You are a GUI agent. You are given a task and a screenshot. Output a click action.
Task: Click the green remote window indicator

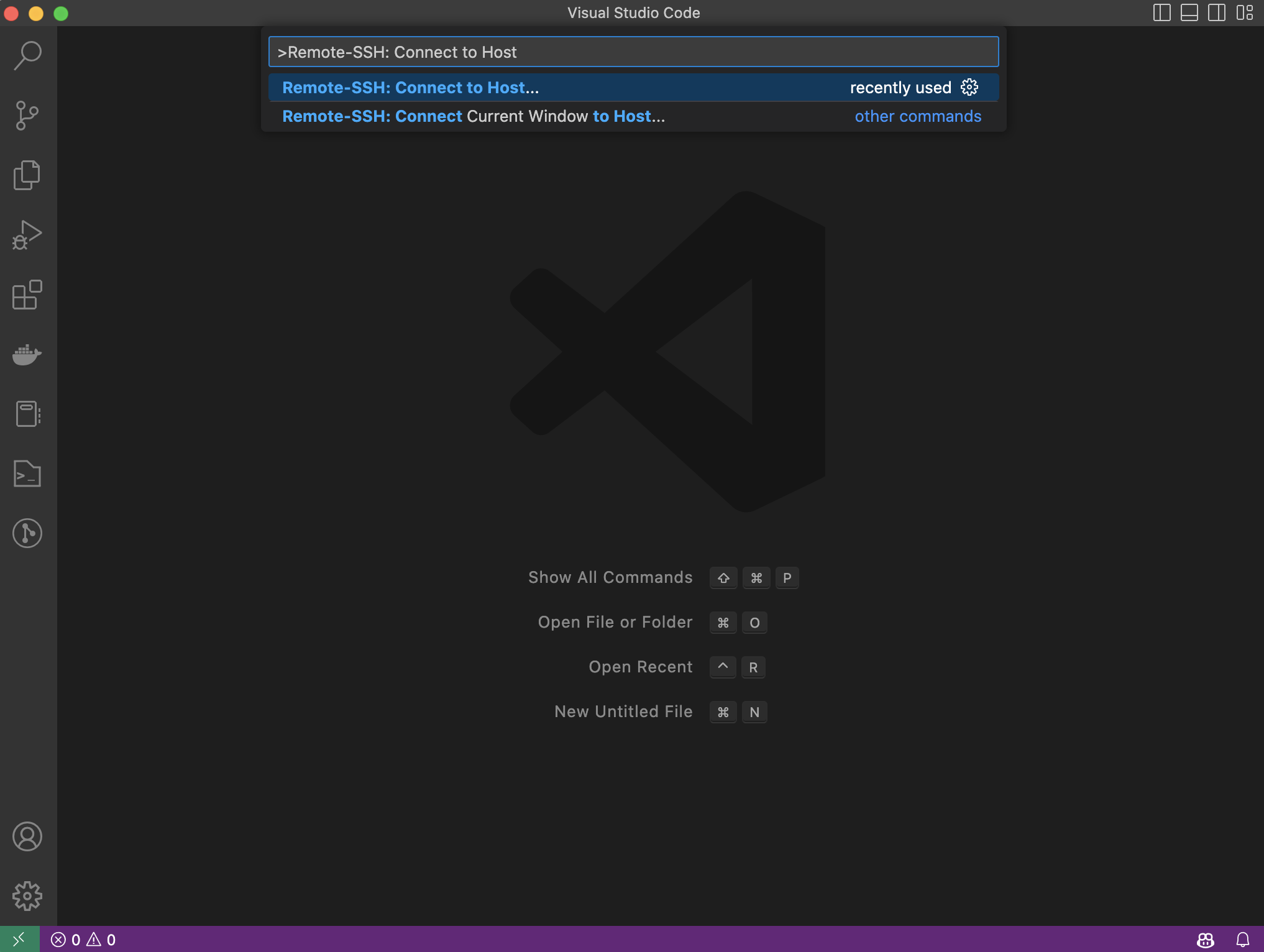click(x=19, y=939)
